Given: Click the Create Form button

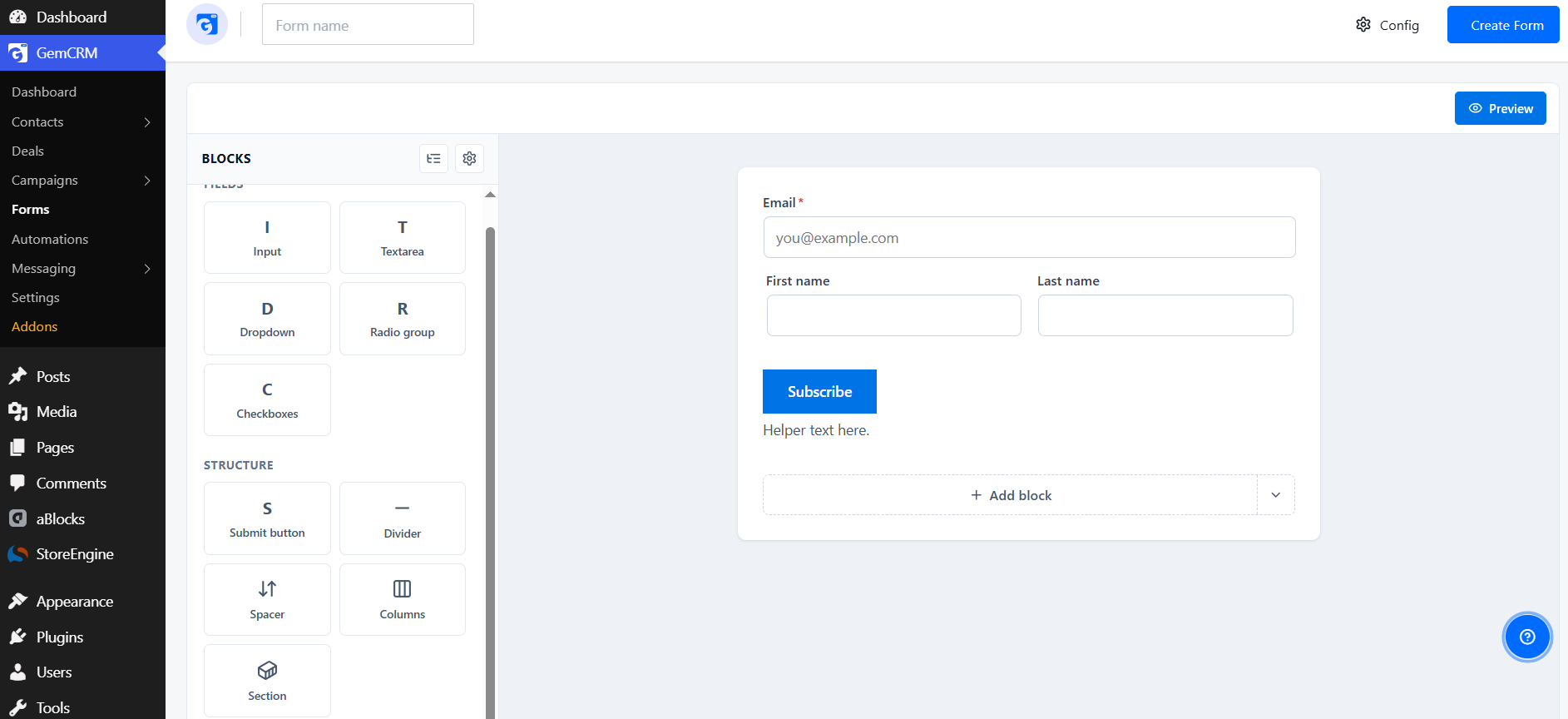Looking at the screenshot, I should [x=1503, y=25].
